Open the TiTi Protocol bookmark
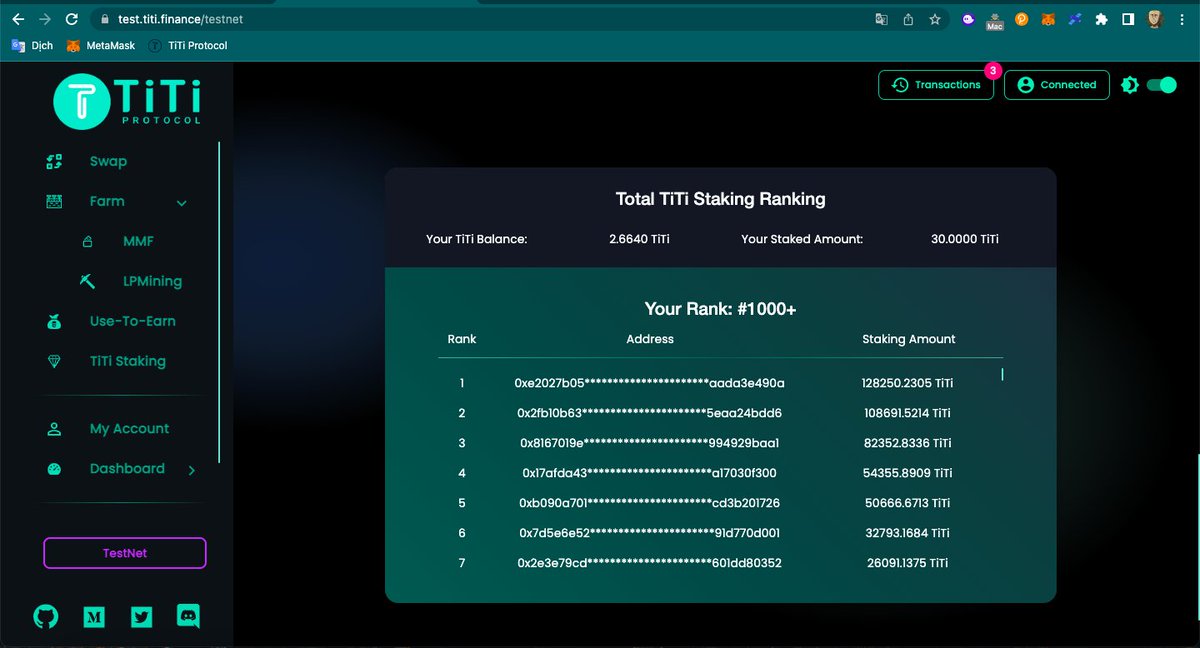 click(188, 45)
